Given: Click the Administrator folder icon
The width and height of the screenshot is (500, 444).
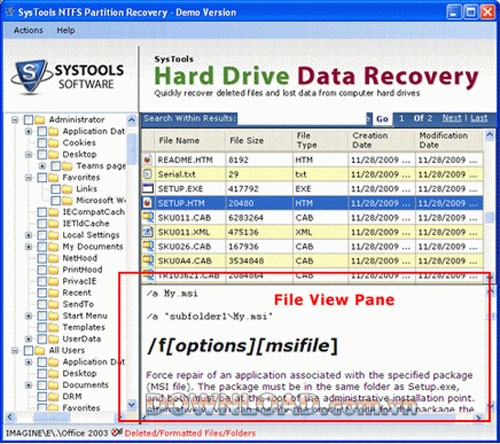Looking at the screenshot, I should click(x=40, y=119).
